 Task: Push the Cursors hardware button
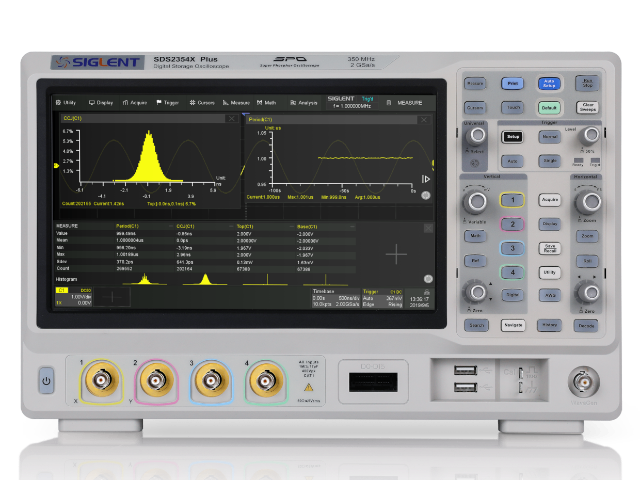[475, 108]
